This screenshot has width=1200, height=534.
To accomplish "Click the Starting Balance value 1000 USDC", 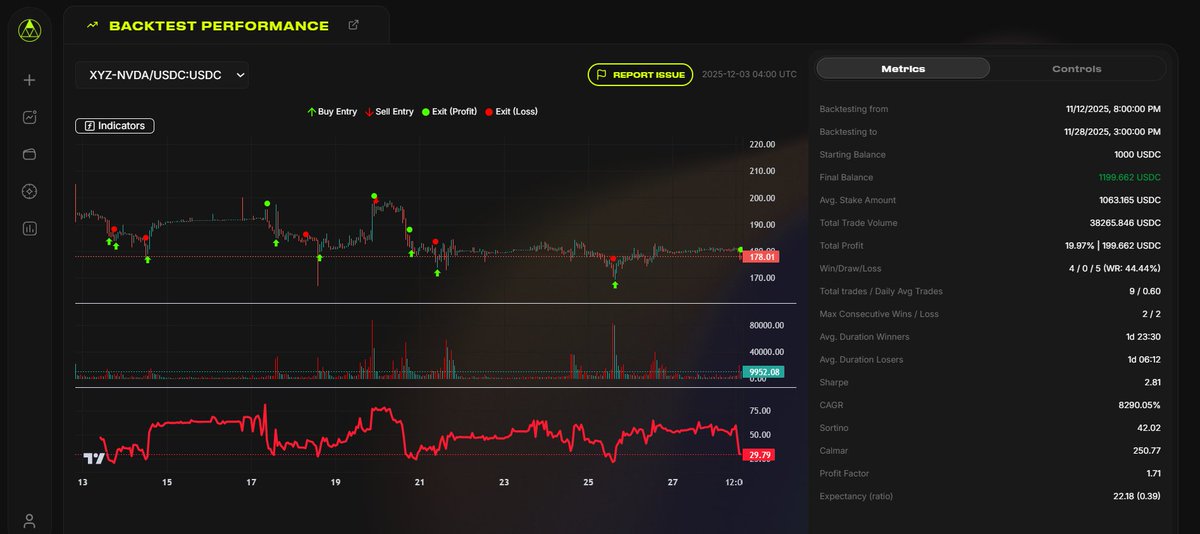I will pos(1137,155).
